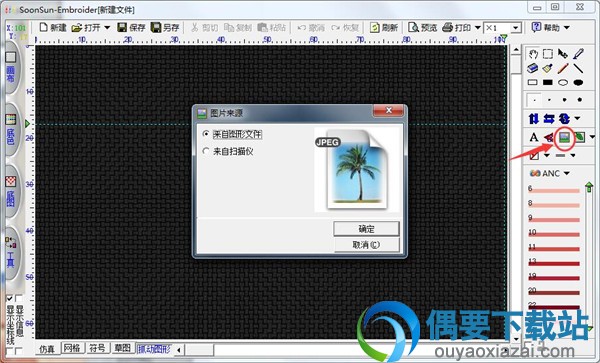The width and height of the screenshot is (600, 363).
Task: Select the filled rectangle shape tool
Action: (548, 82)
